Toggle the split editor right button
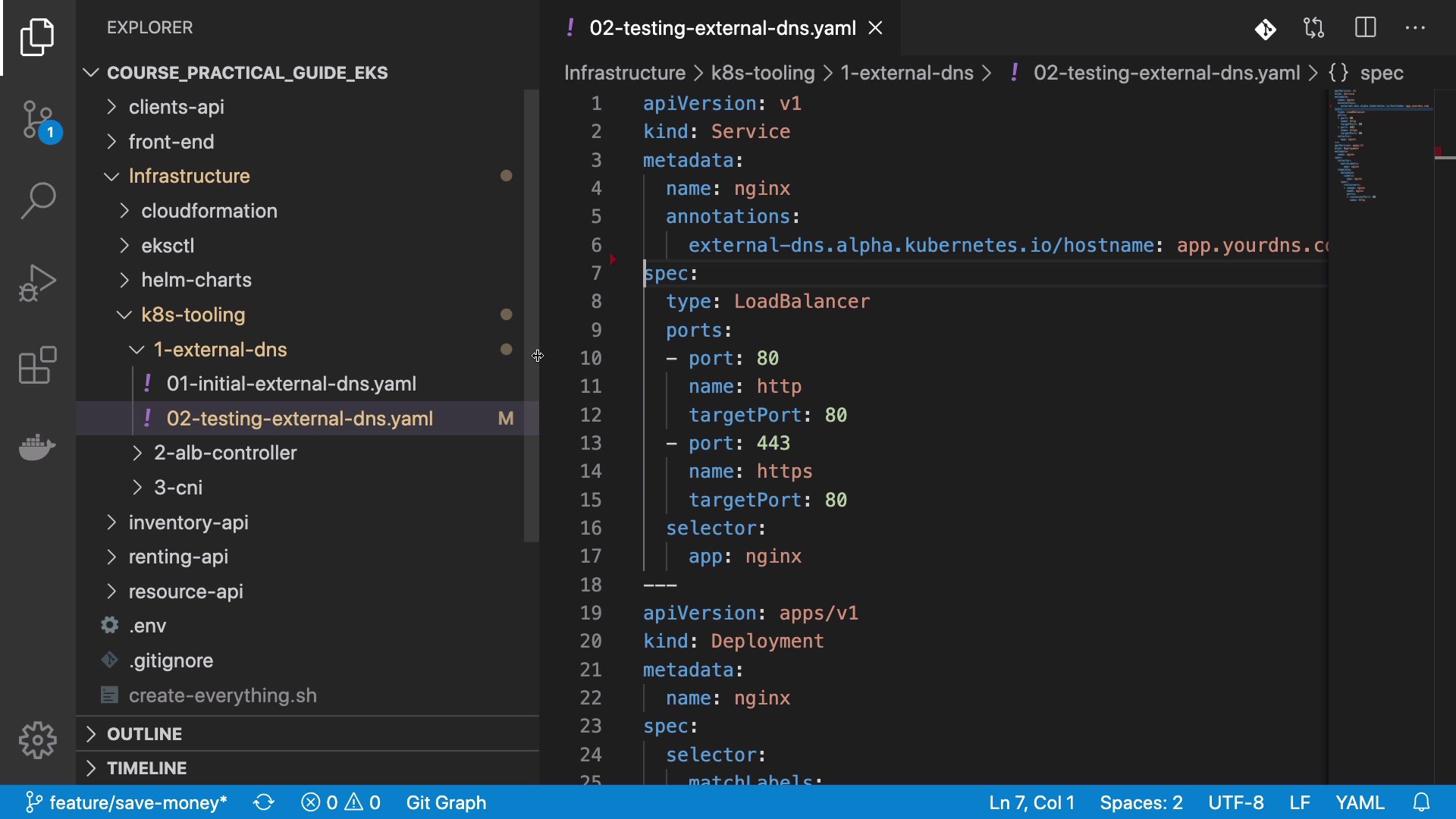This screenshot has width=1456, height=819. click(x=1365, y=29)
